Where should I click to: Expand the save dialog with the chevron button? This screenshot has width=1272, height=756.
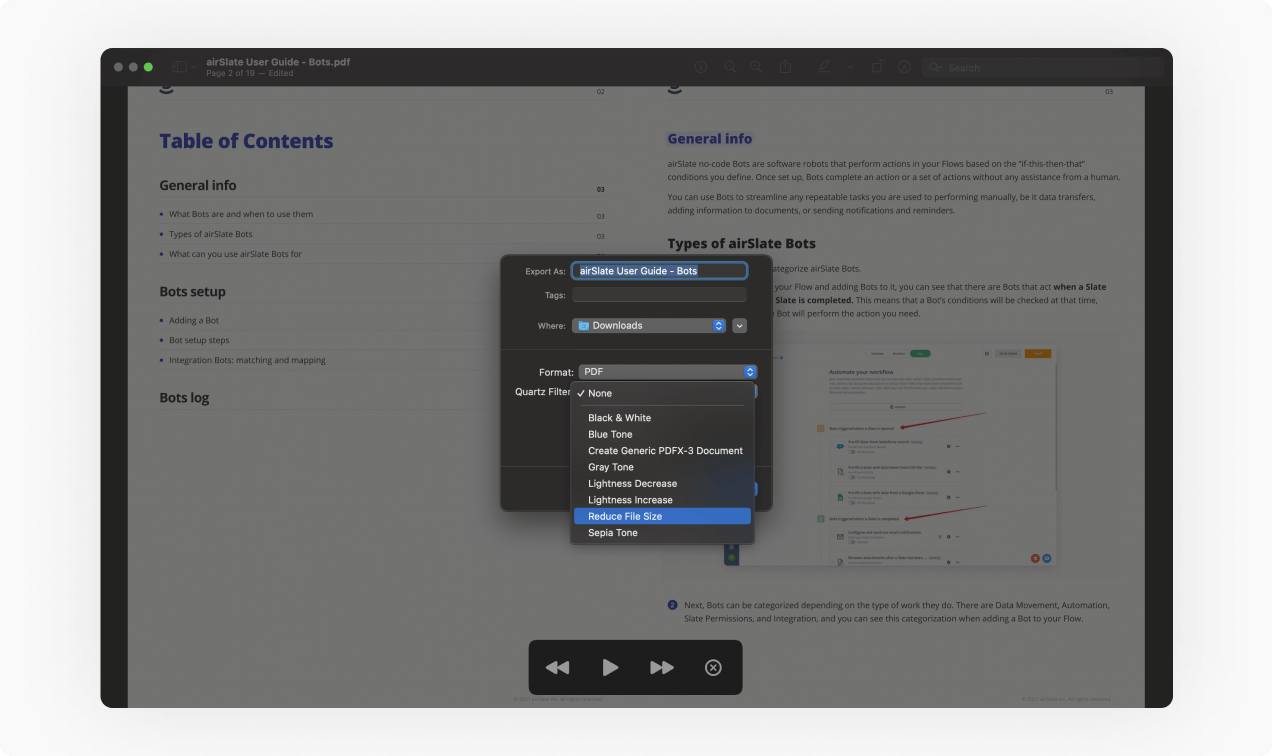[x=739, y=325]
